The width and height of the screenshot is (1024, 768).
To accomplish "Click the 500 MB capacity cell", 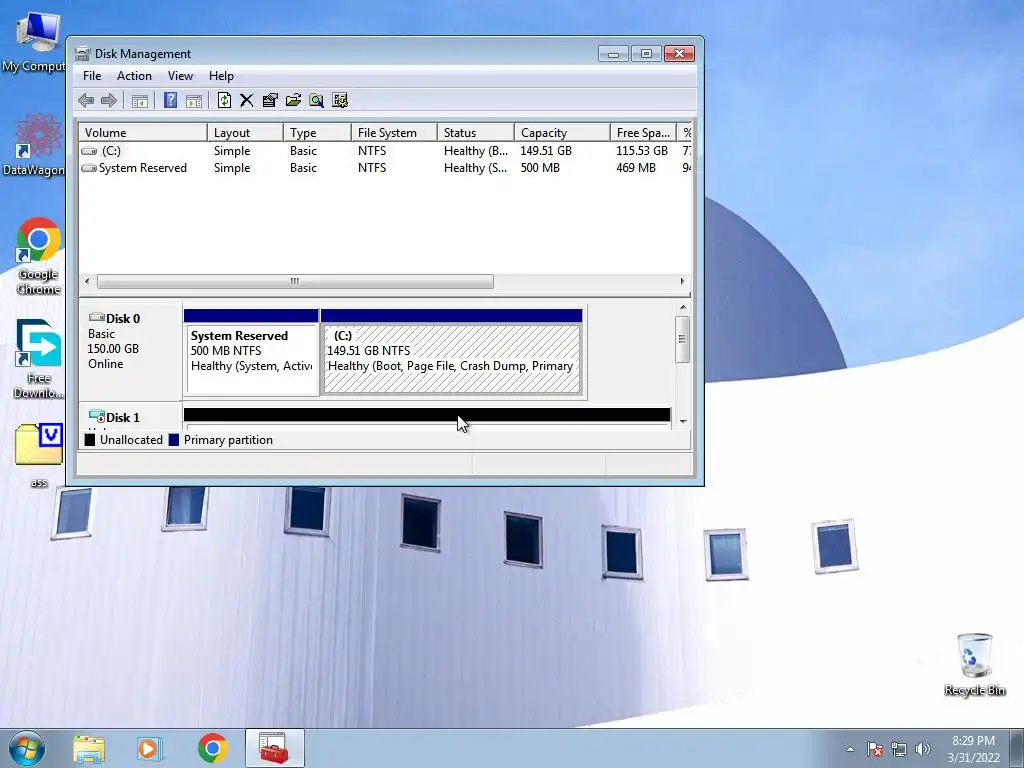I will click(540, 168).
